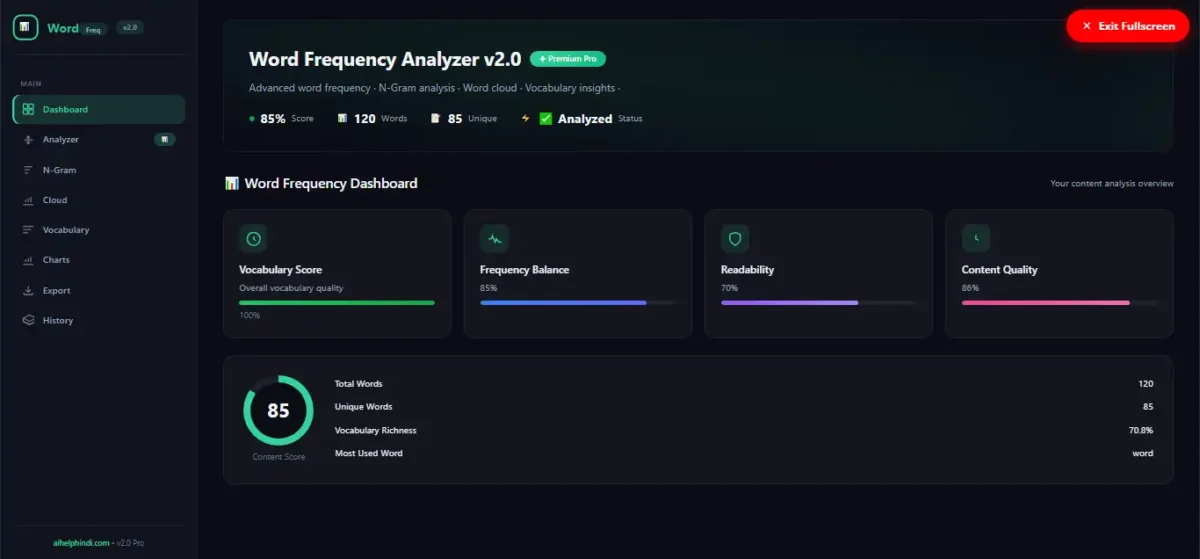Image resolution: width=1200 pixels, height=559 pixels.
Task: Open the Export menu item
Action: 99,291
